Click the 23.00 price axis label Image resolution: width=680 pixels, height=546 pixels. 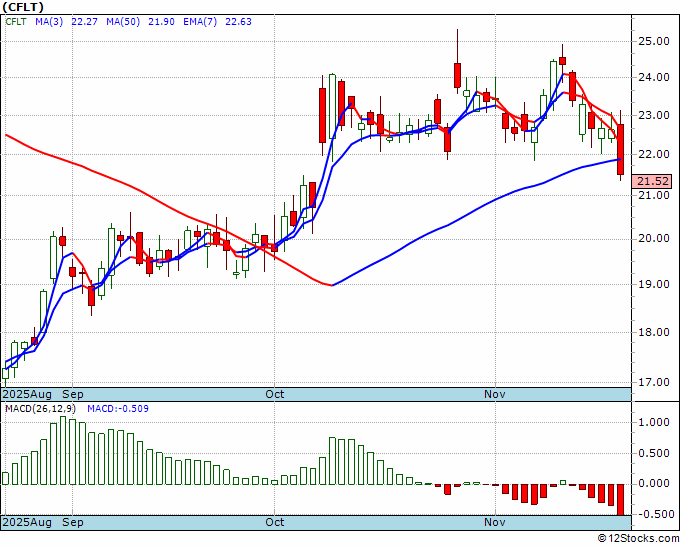pyautogui.click(x=653, y=115)
